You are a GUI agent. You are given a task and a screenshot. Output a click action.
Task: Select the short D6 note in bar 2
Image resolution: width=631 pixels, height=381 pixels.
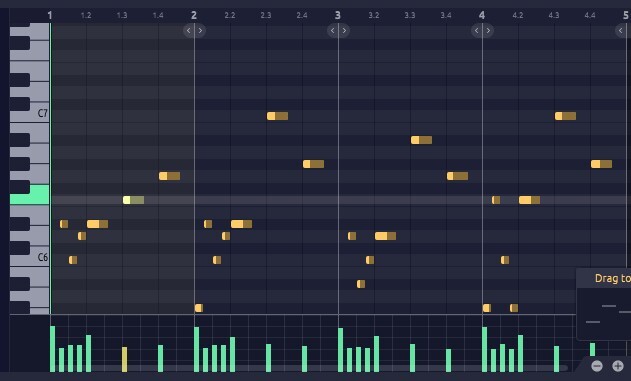click(x=226, y=236)
